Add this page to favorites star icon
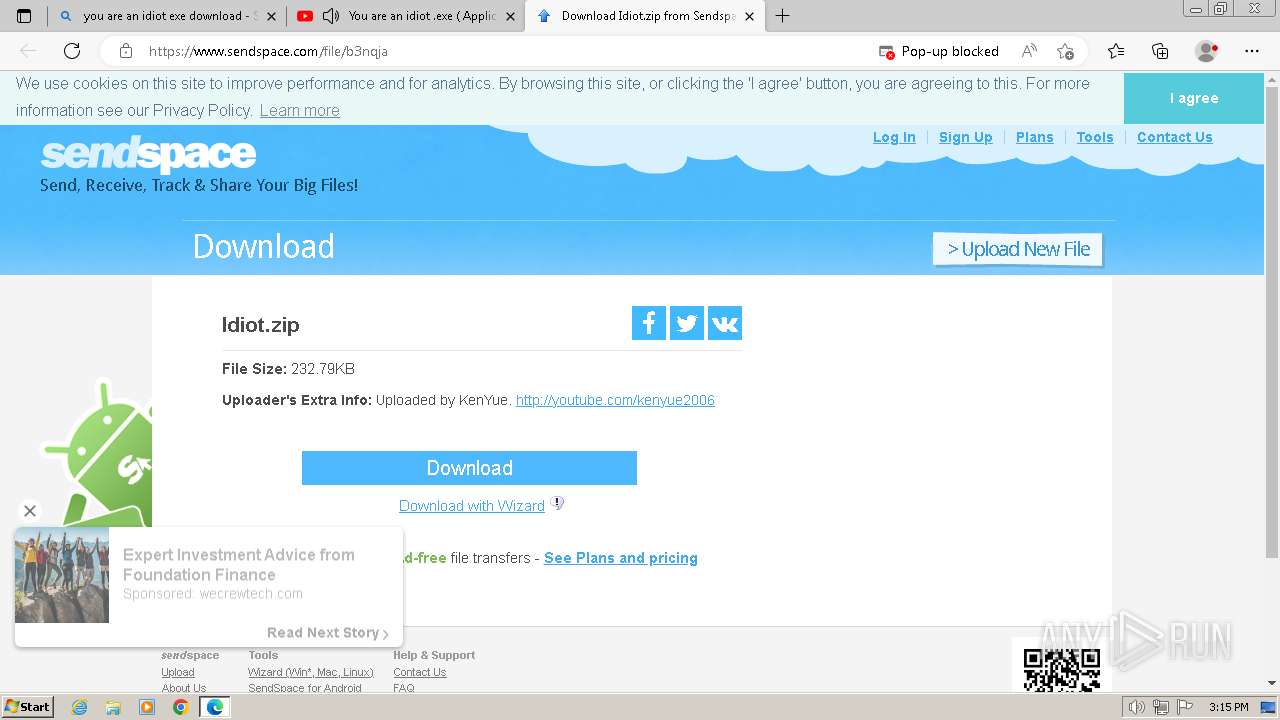Image resolution: width=1280 pixels, height=720 pixels. pyautogui.click(x=1066, y=51)
